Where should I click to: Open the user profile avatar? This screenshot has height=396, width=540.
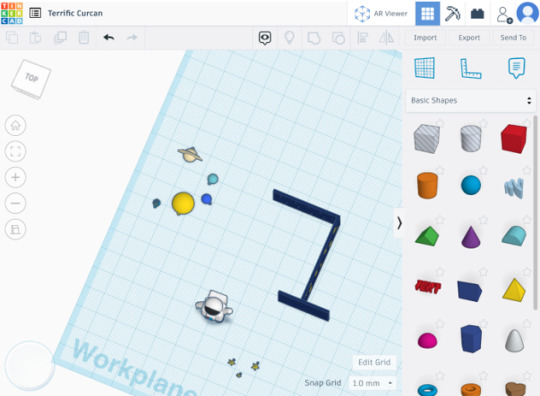(527, 13)
